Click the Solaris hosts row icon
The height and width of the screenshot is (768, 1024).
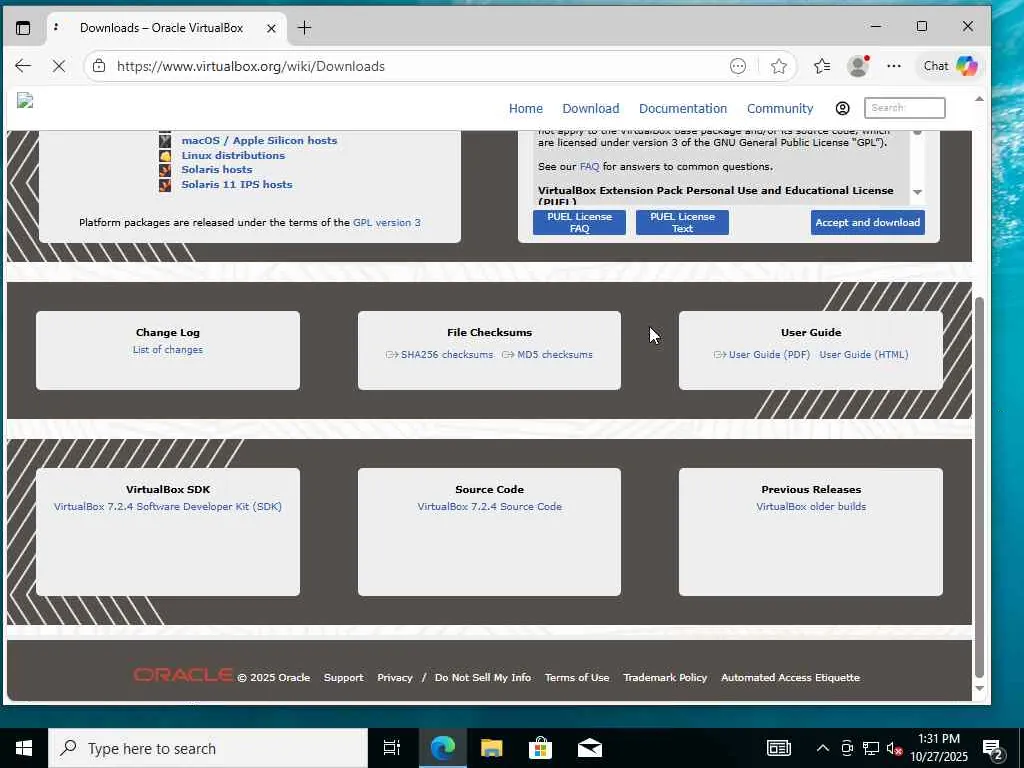[165, 170]
